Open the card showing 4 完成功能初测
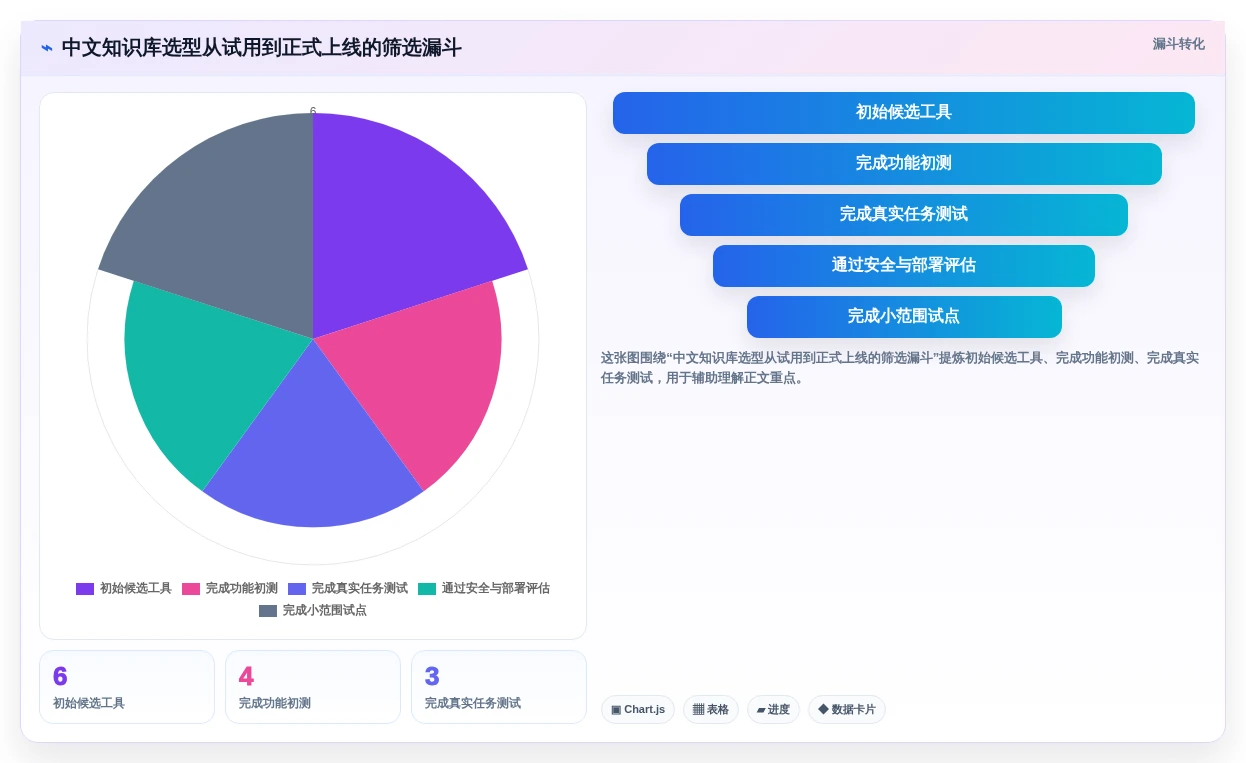1246x763 pixels. [x=313, y=687]
